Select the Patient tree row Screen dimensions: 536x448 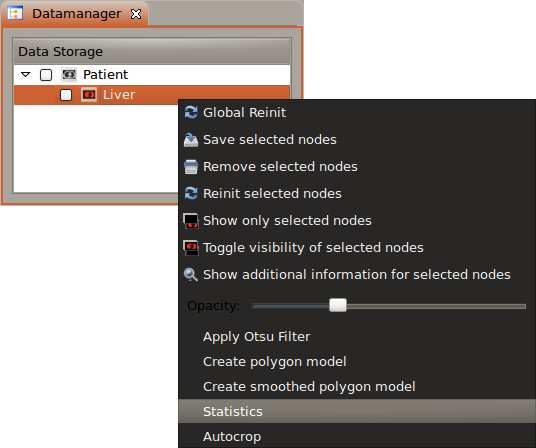coord(152,74)
